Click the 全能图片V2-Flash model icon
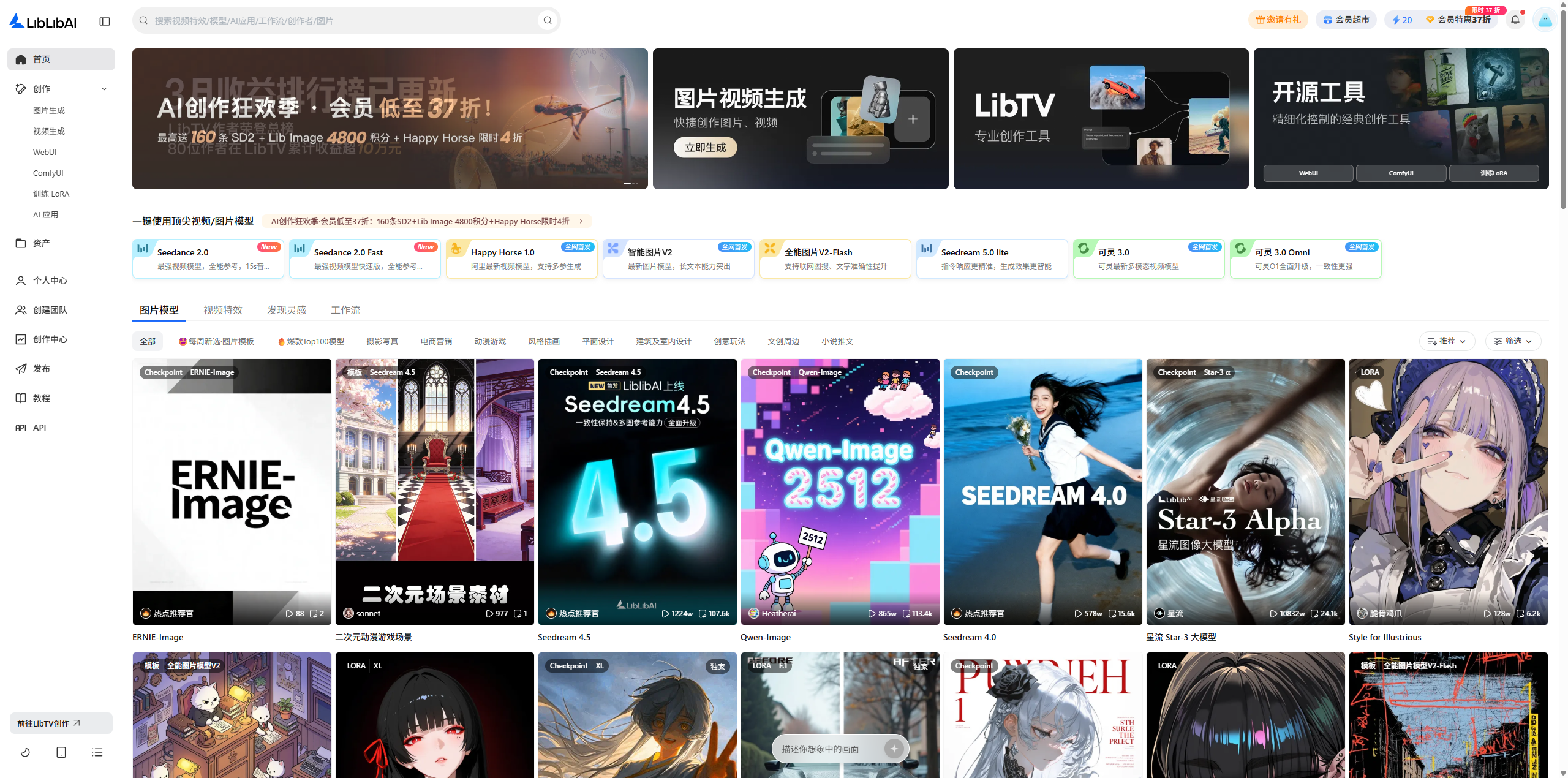1568x778 pixels. click(770, 248)
